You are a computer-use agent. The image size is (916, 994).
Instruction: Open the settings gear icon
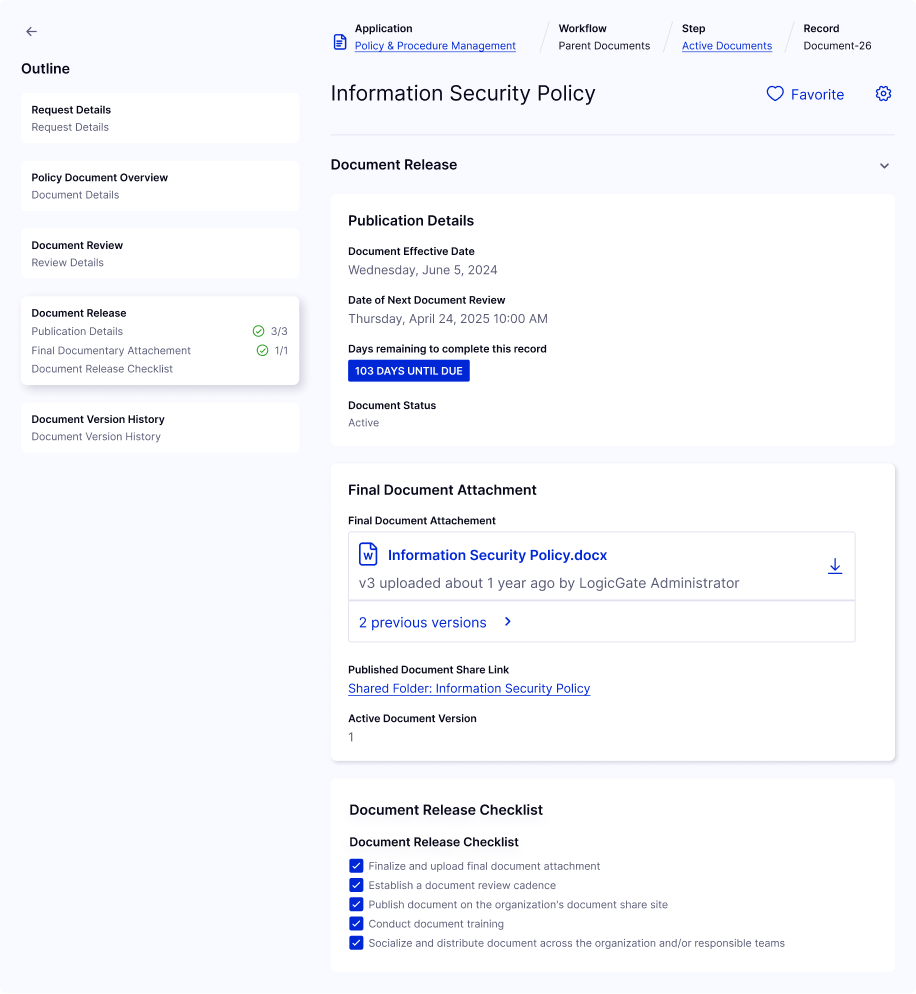point(883,94)
